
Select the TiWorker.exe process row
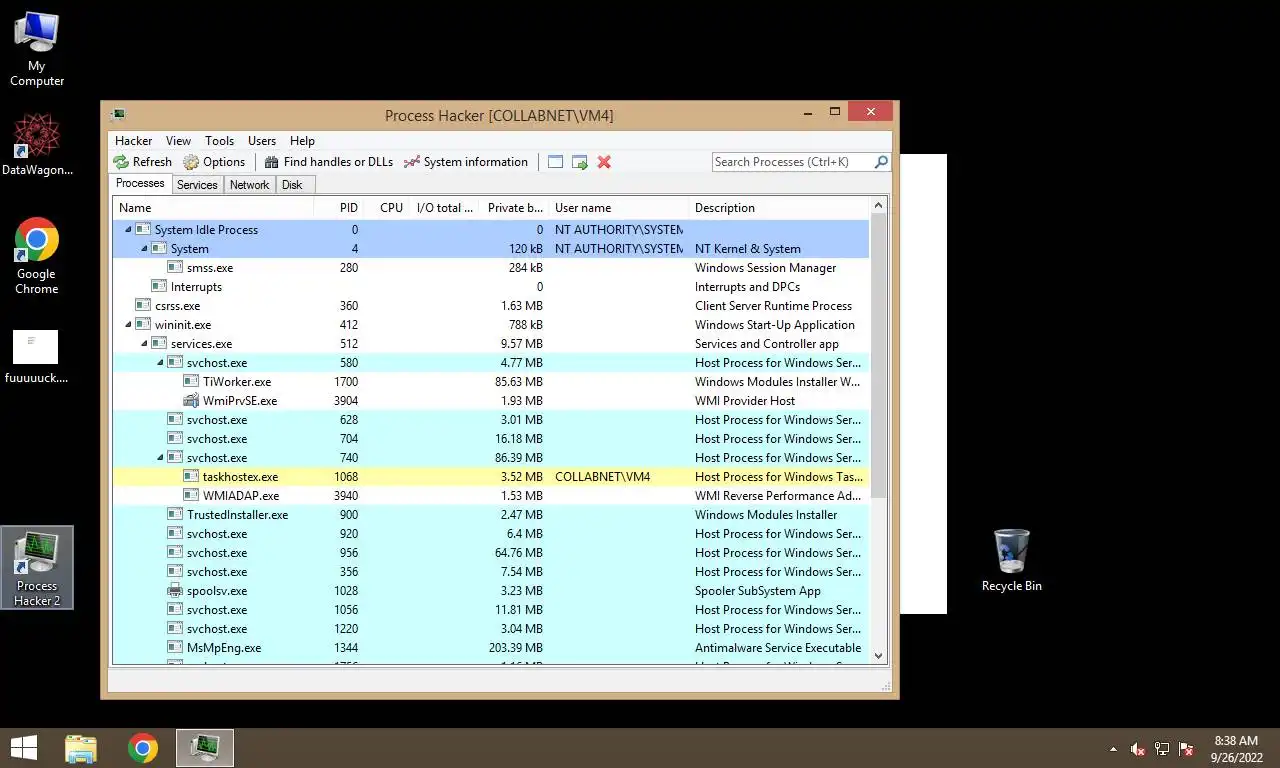[491, 382]
